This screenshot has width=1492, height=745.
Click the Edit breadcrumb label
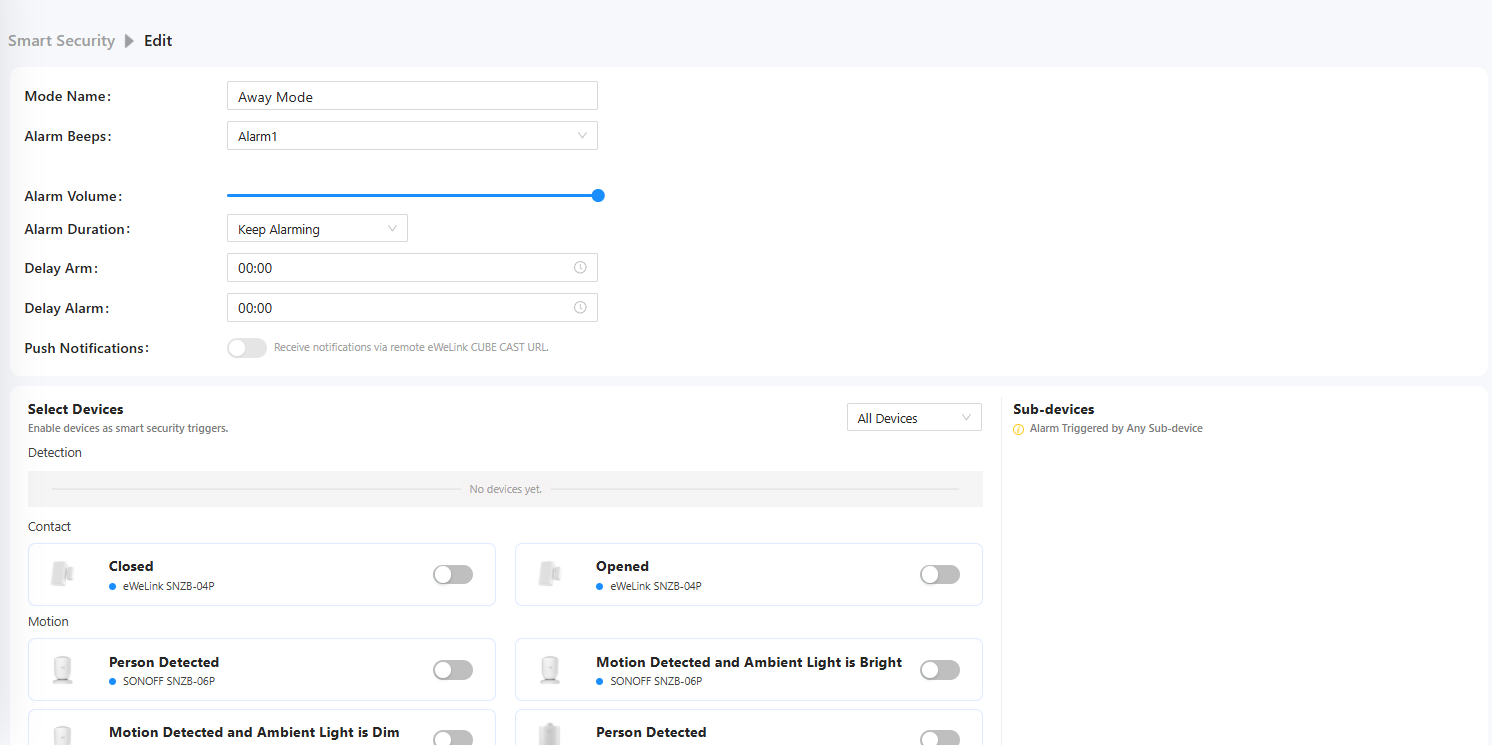point(158,41)
